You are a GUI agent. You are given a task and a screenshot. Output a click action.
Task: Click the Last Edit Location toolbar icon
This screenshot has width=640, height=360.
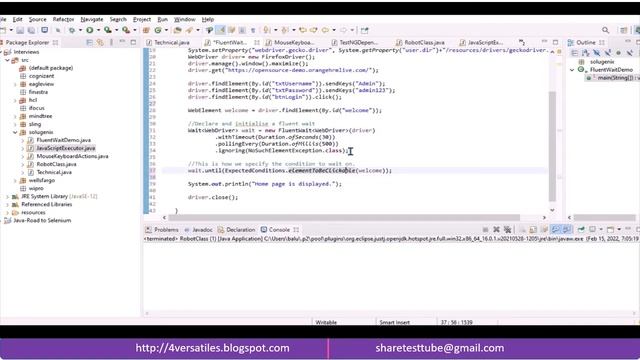pos(302,30)
